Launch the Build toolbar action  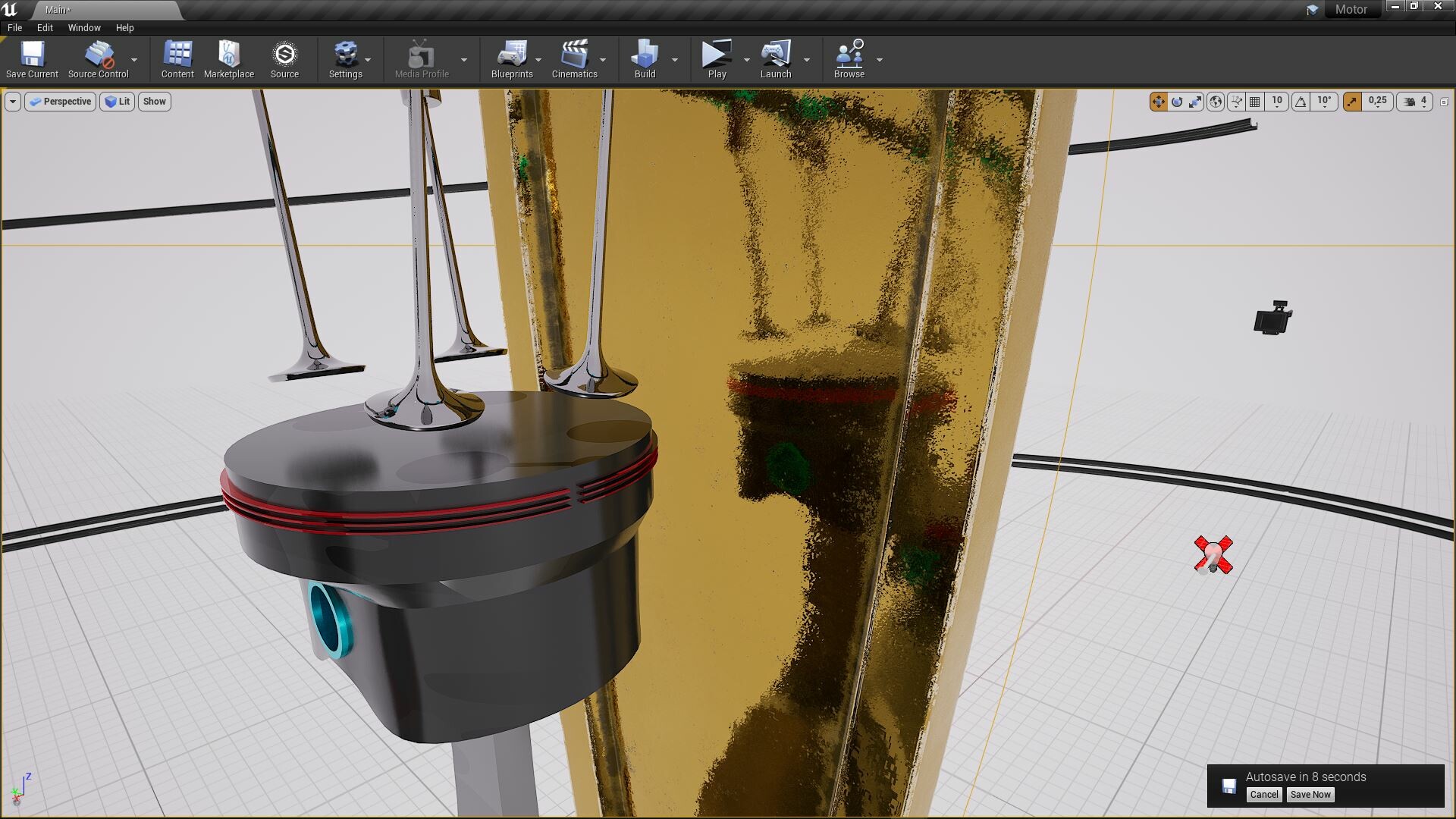click(x=645, y=59)
